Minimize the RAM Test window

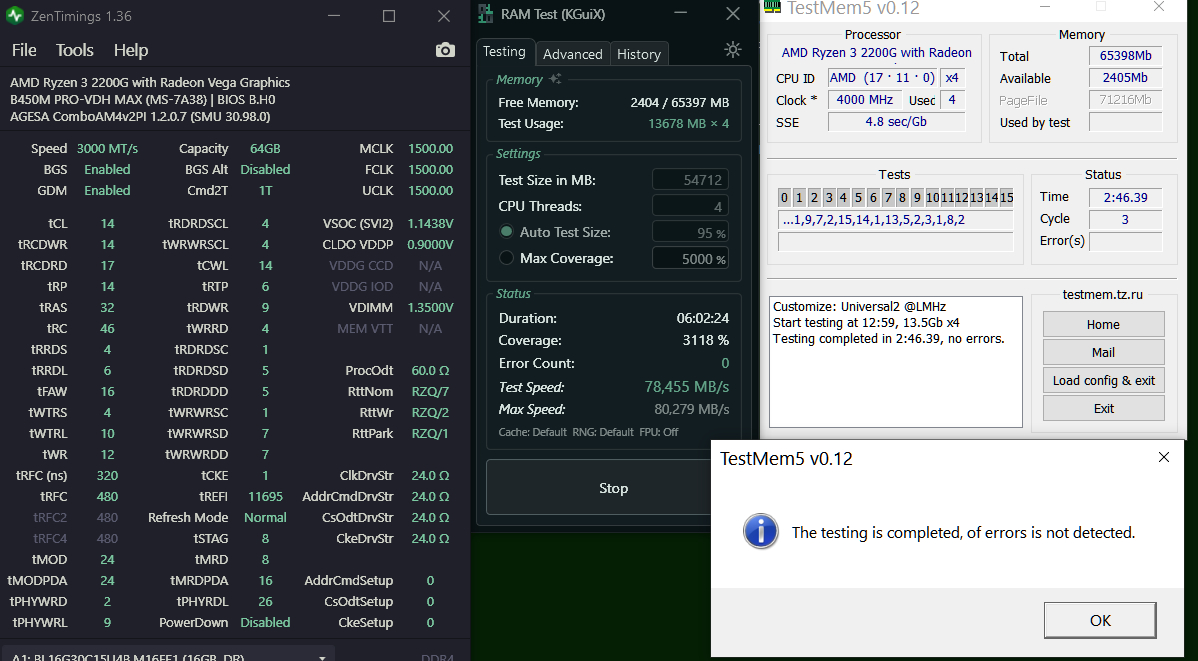pyautogui.click(x=681, y=13)
